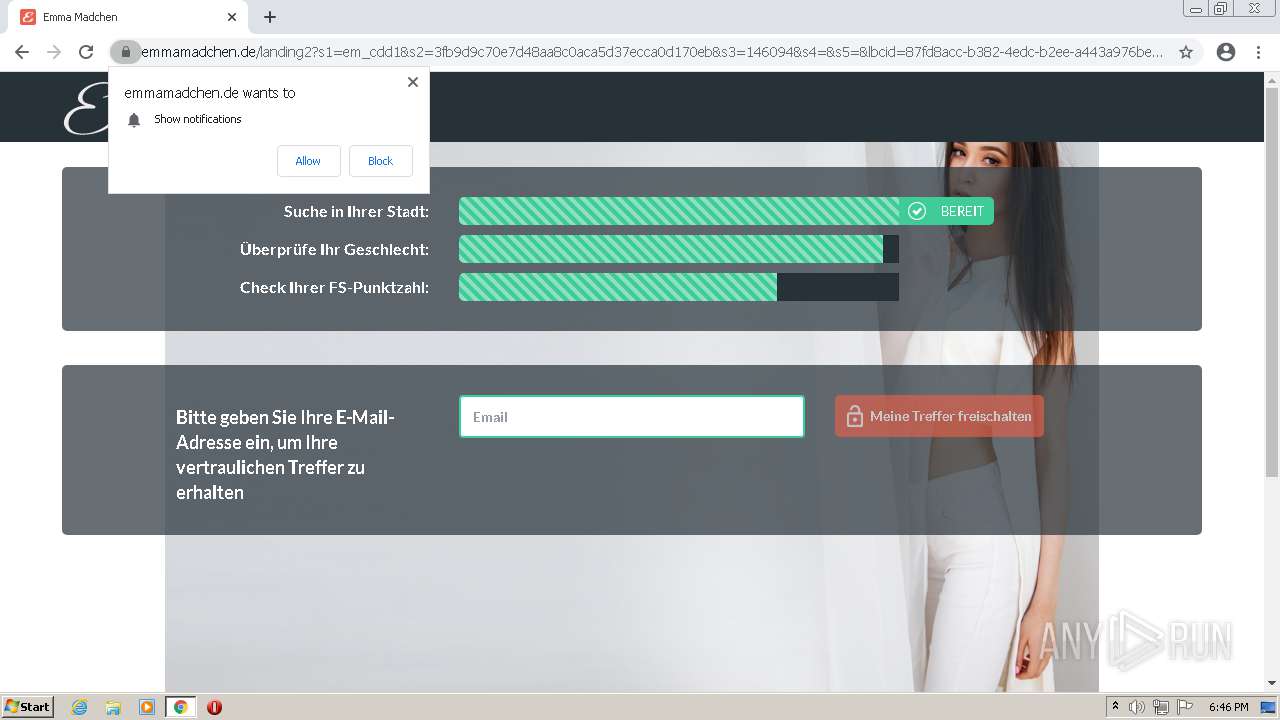Click the Check Ihrer FS-Punktzahl progress bar

(x=679, y=287)
